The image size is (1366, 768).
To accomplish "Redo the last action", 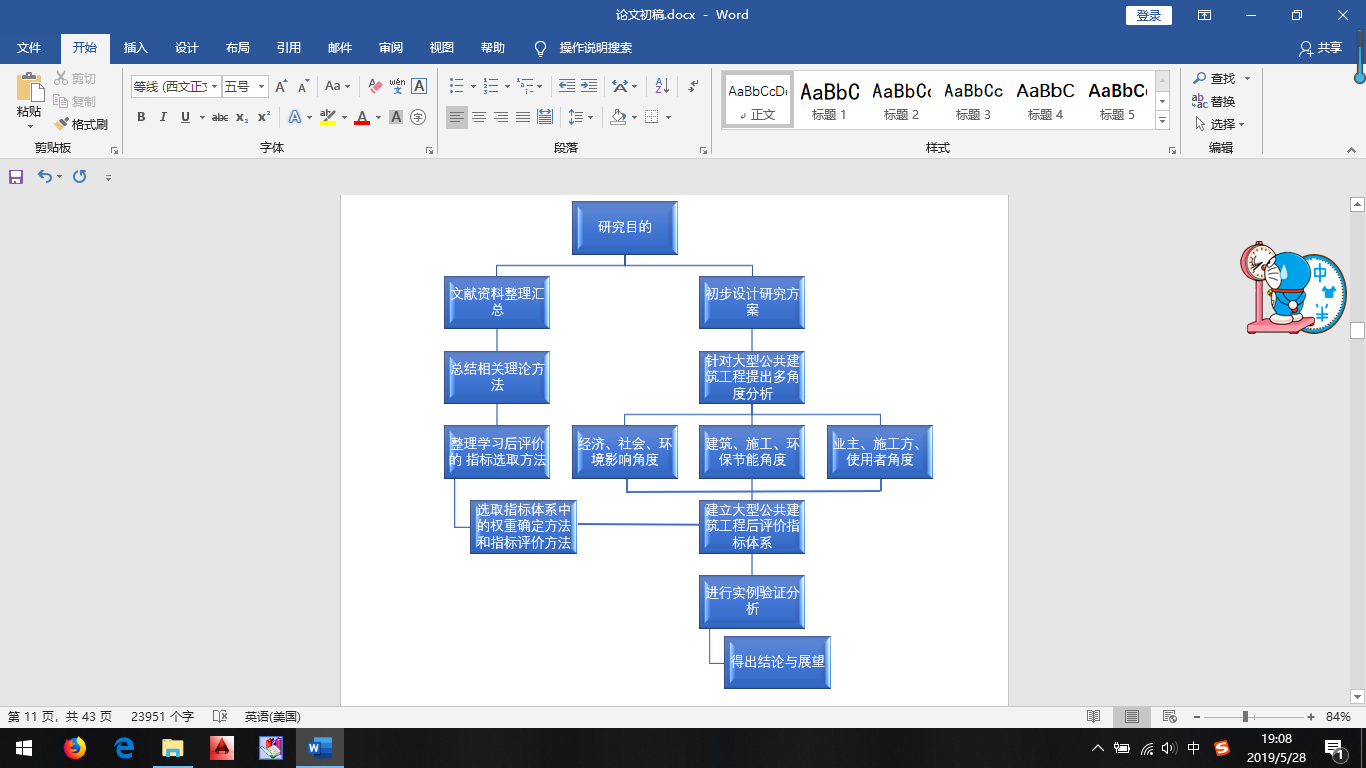I will (x=80, y=177).
